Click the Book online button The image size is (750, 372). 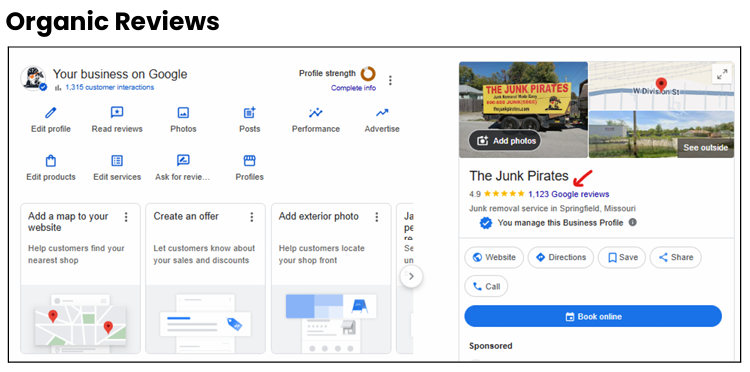[593, 317]
